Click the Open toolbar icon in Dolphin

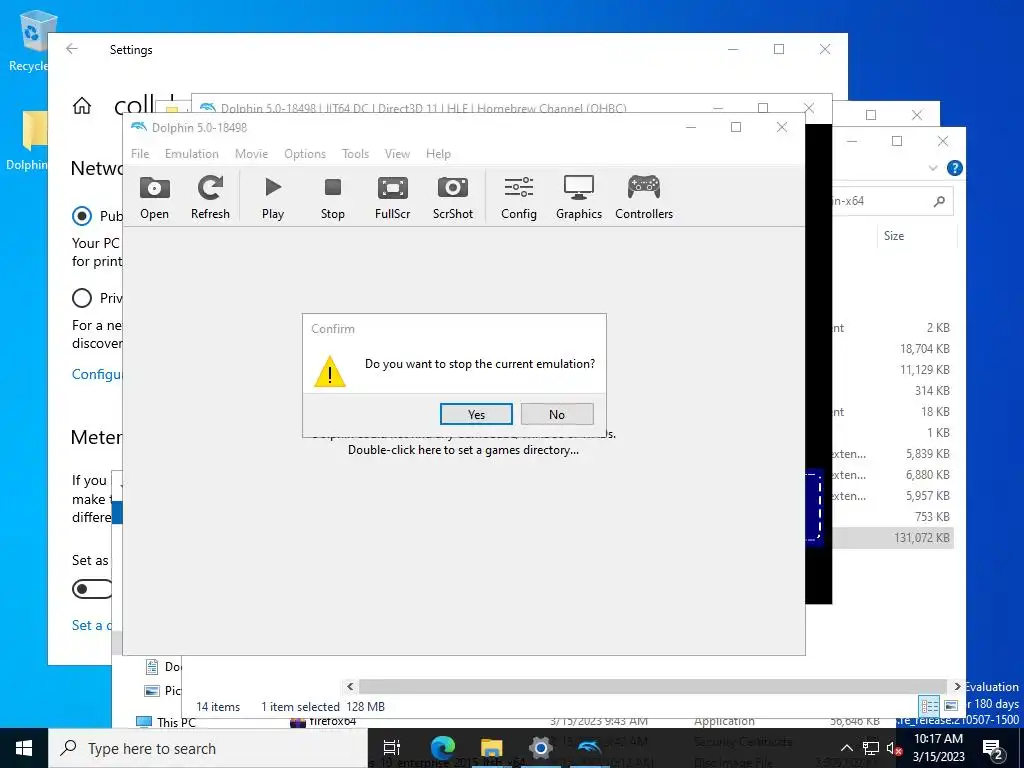pos(154,198)
